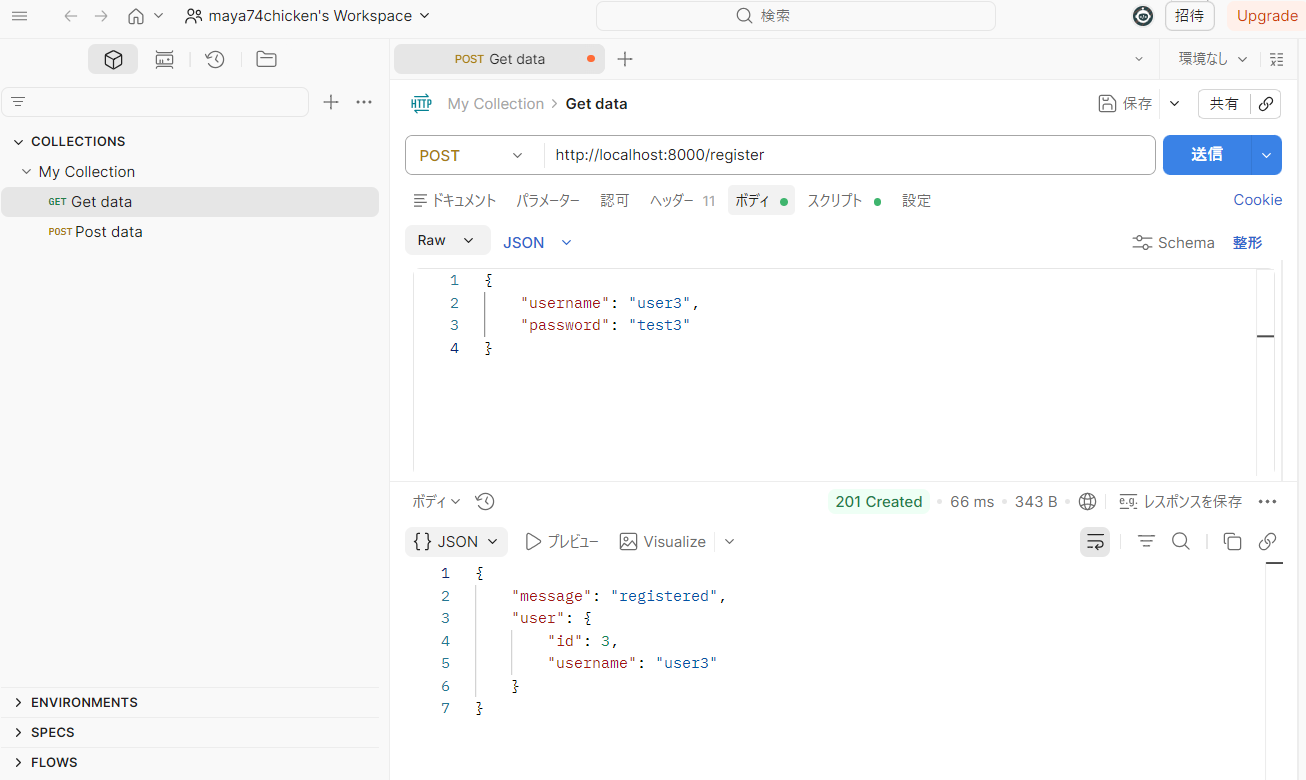The width and height of the screenshot is (1306, 780).
Task: Click the network globe icon in response
Action: pyautogui.click(x=1088, y=502)
